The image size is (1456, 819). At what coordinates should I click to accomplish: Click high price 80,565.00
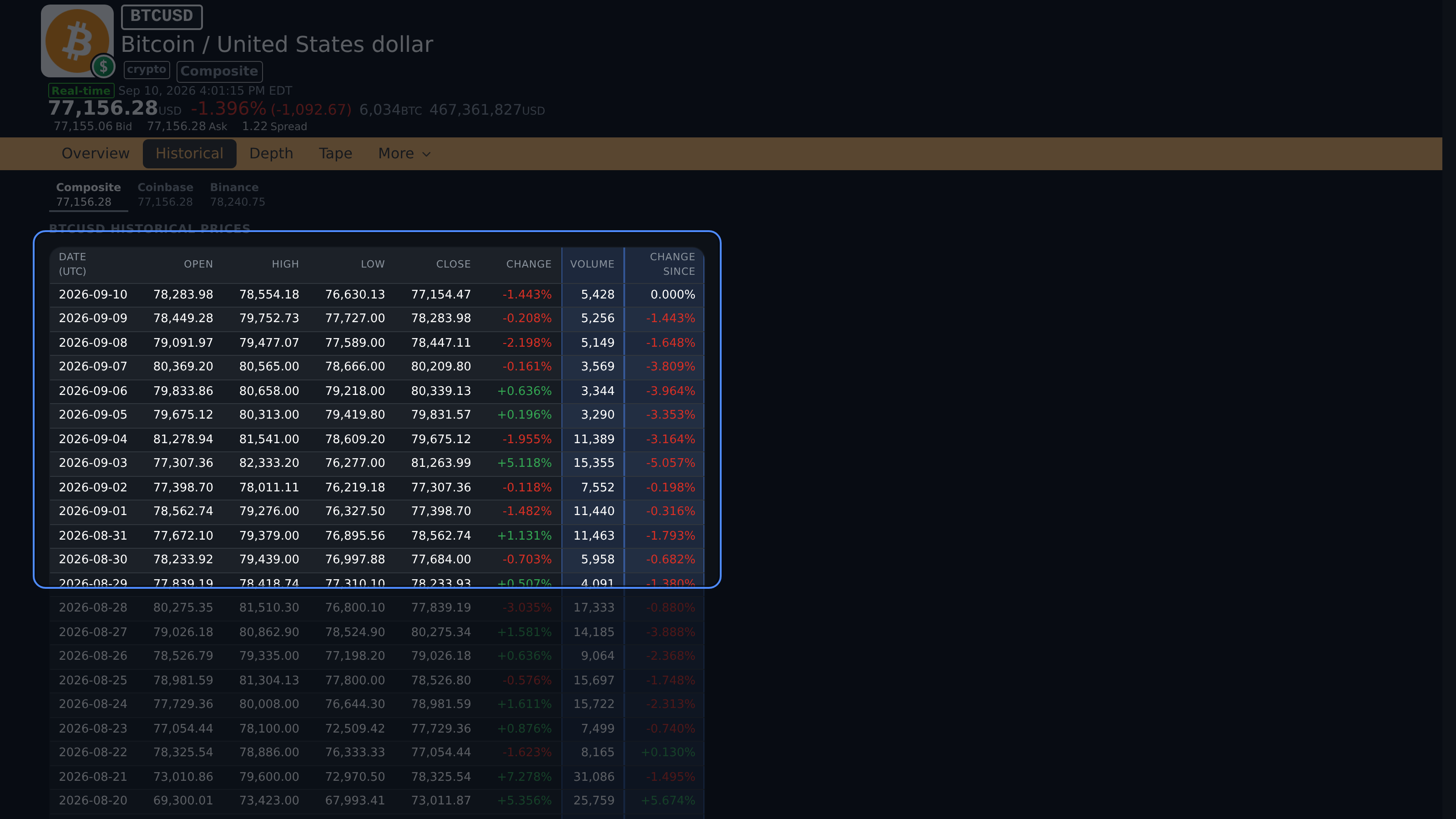[x=269, y=367]
